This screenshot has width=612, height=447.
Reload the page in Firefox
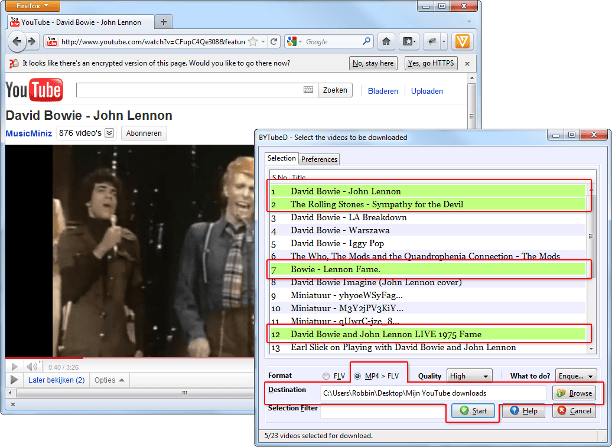[x=274, y=41]
